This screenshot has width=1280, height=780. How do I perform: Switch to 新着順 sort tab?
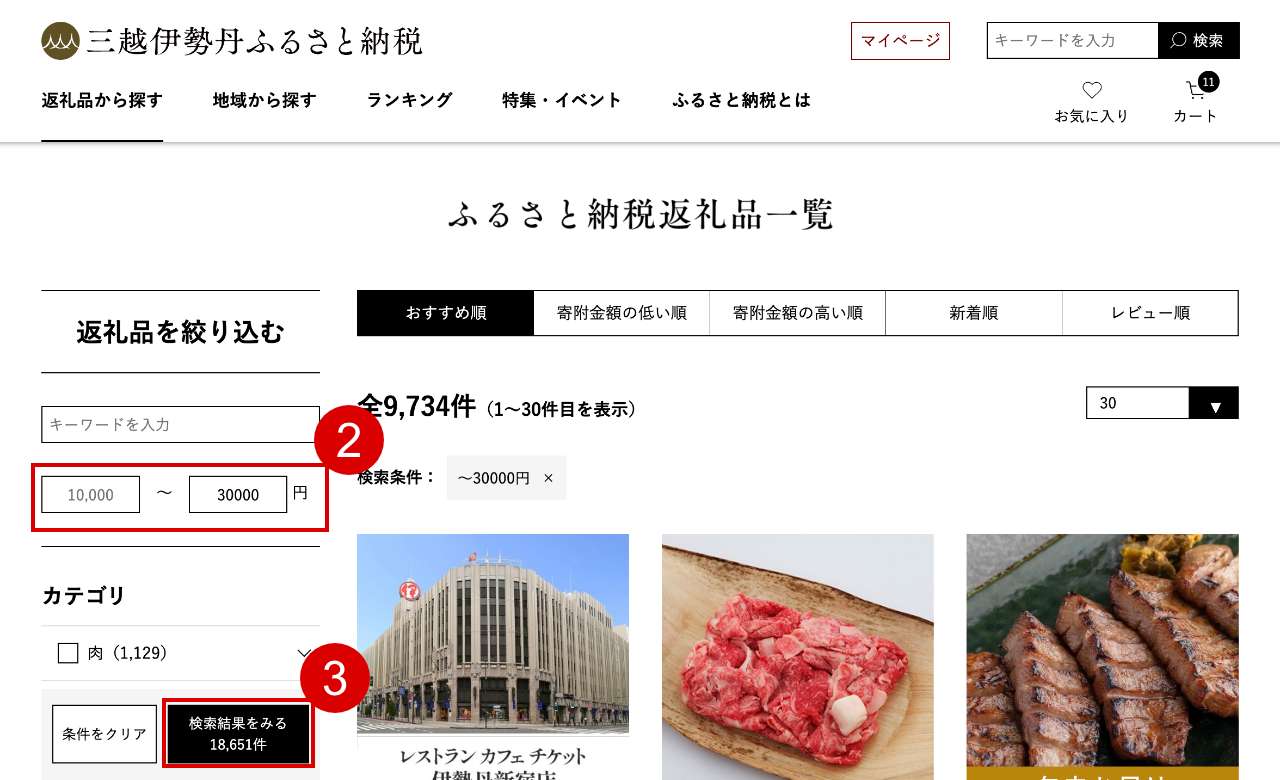pyautogui.click(x=974, y=313)
